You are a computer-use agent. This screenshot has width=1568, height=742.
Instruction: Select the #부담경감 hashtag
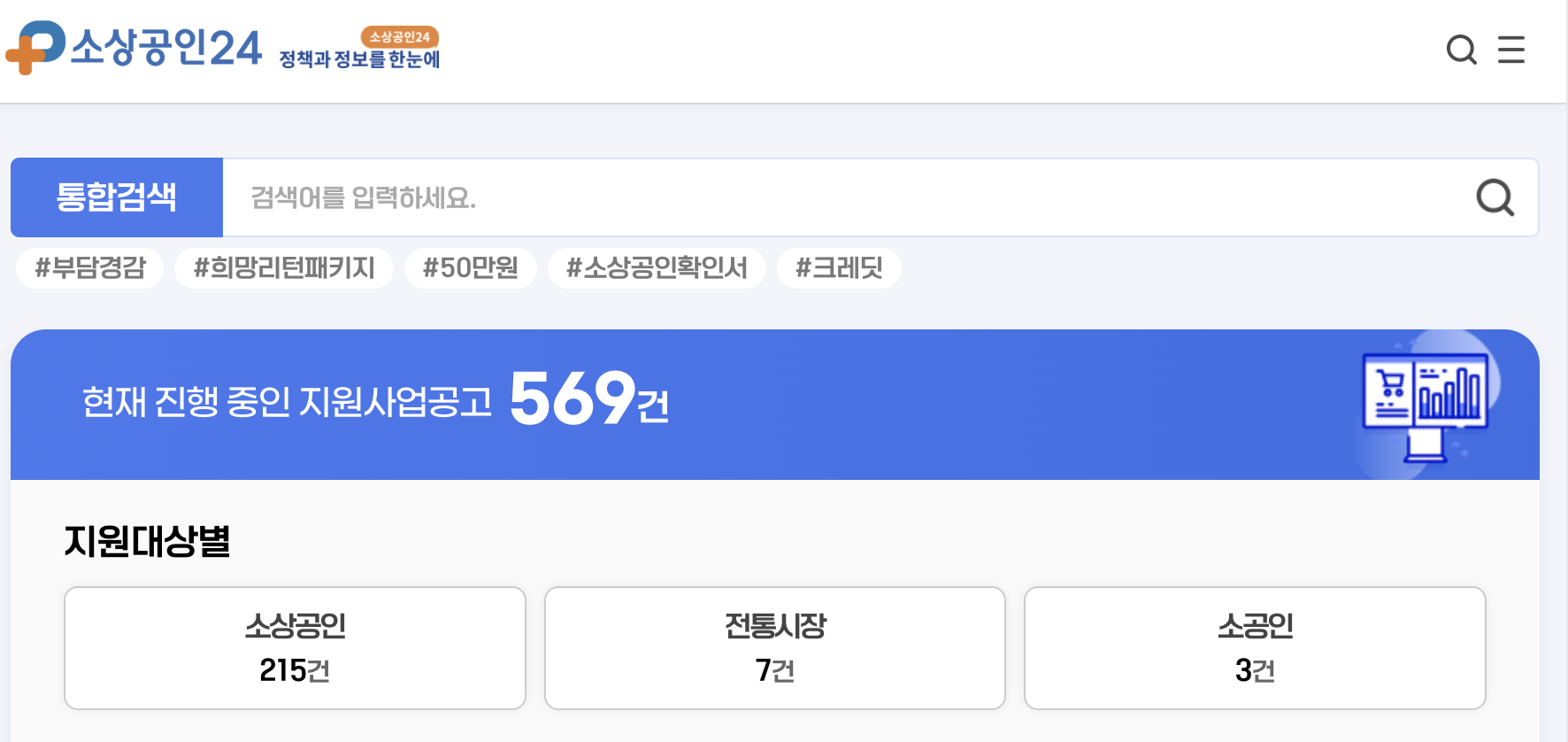[x=88, y=268]
